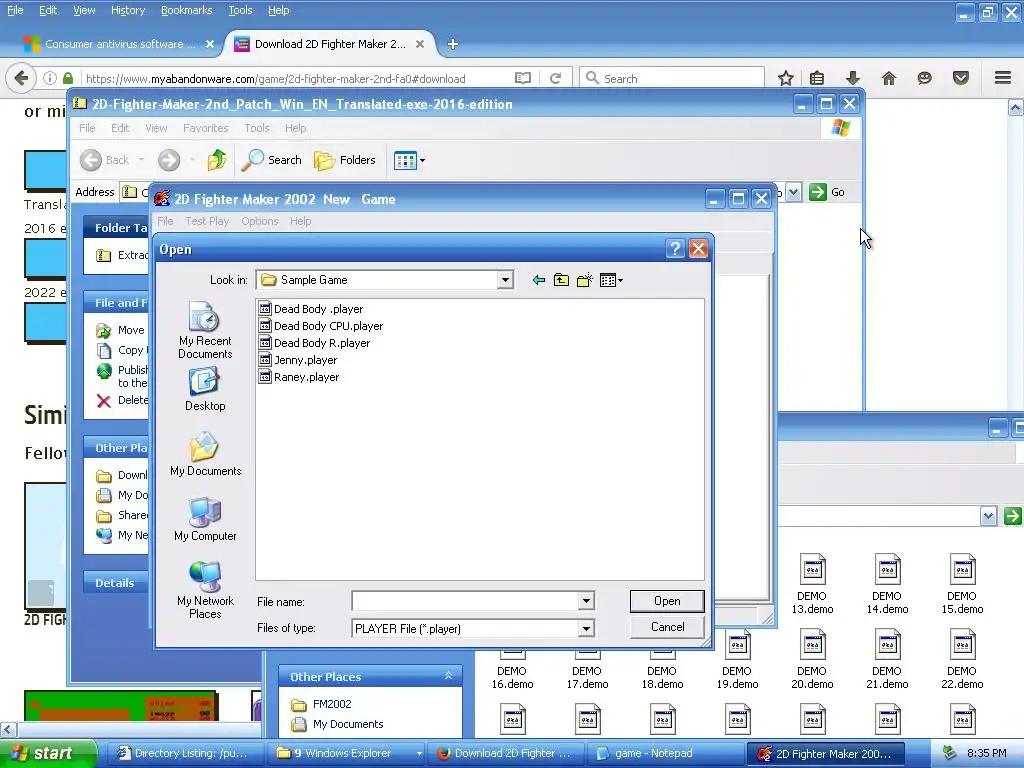Select DEMO 13.demo file icon
1024x768 pixels.
tap(812, 584)
